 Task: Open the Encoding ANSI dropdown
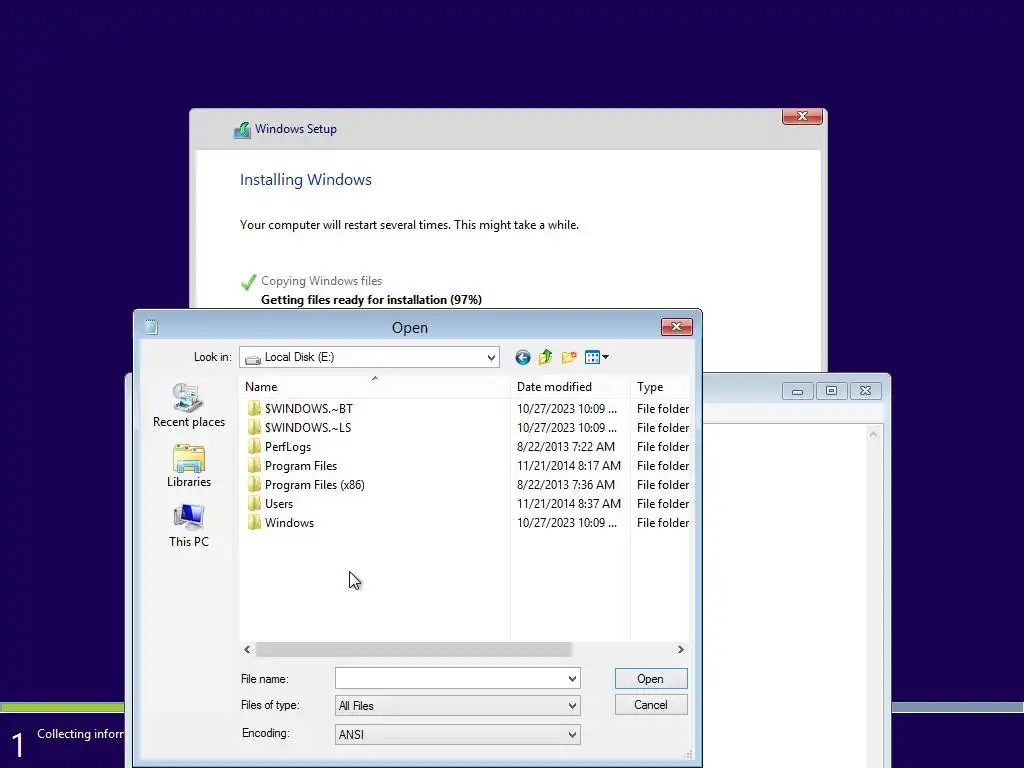coord(572,735)
